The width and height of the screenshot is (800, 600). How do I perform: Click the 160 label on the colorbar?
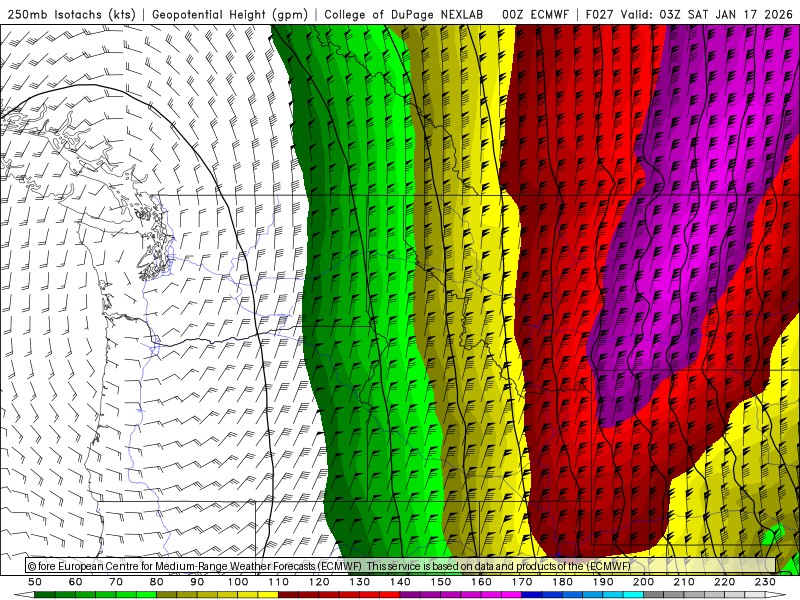pyautogui.click(x=481, y=582)
